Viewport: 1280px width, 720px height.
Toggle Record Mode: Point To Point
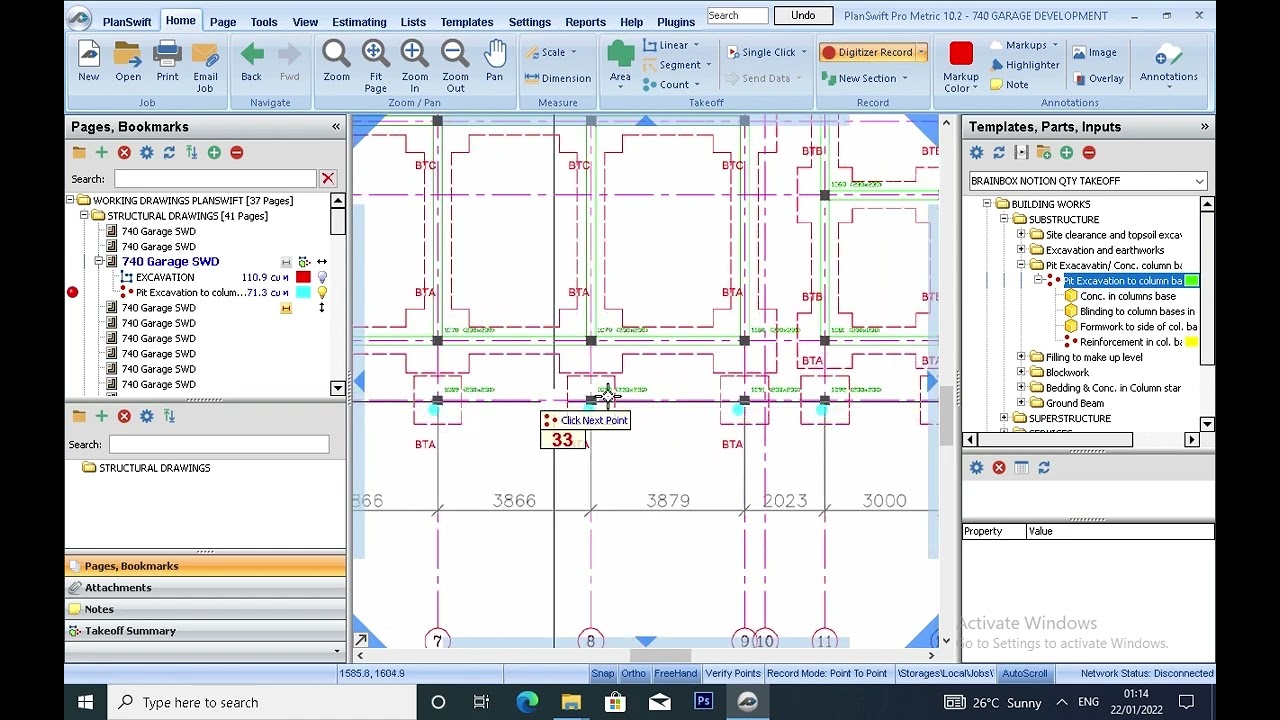point(827,674)
